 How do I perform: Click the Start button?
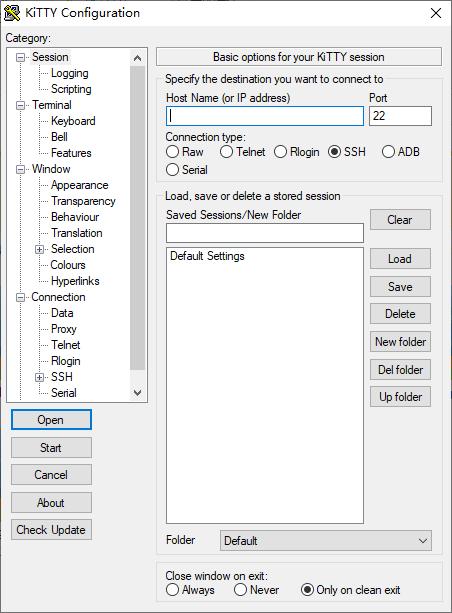click(51, 448)
